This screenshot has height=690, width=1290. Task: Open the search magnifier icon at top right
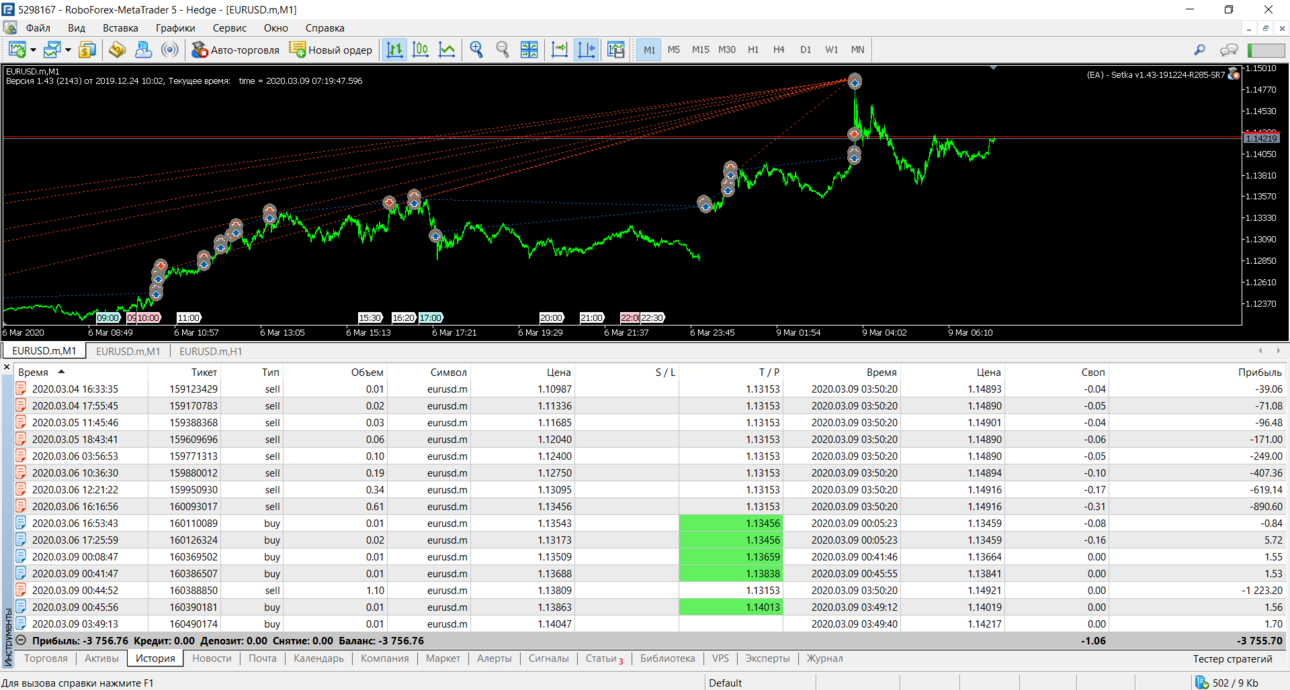(1200, 49)
